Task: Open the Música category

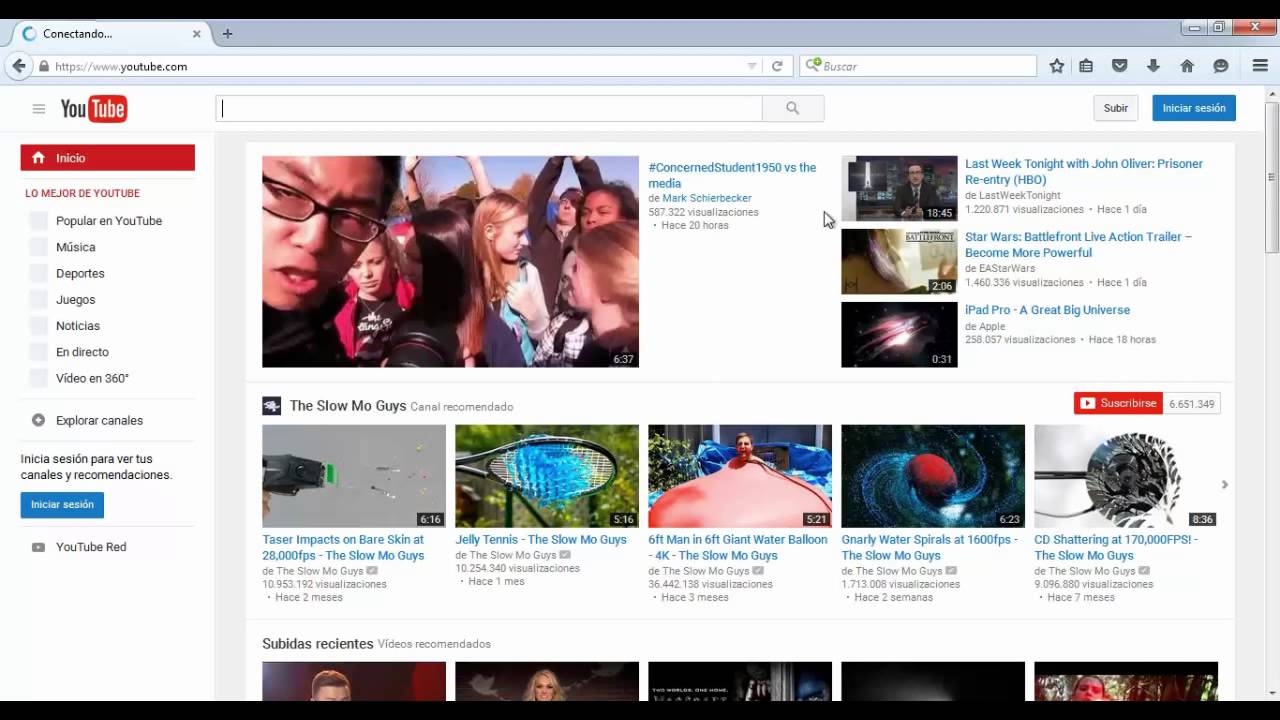Action: [76, 247]
